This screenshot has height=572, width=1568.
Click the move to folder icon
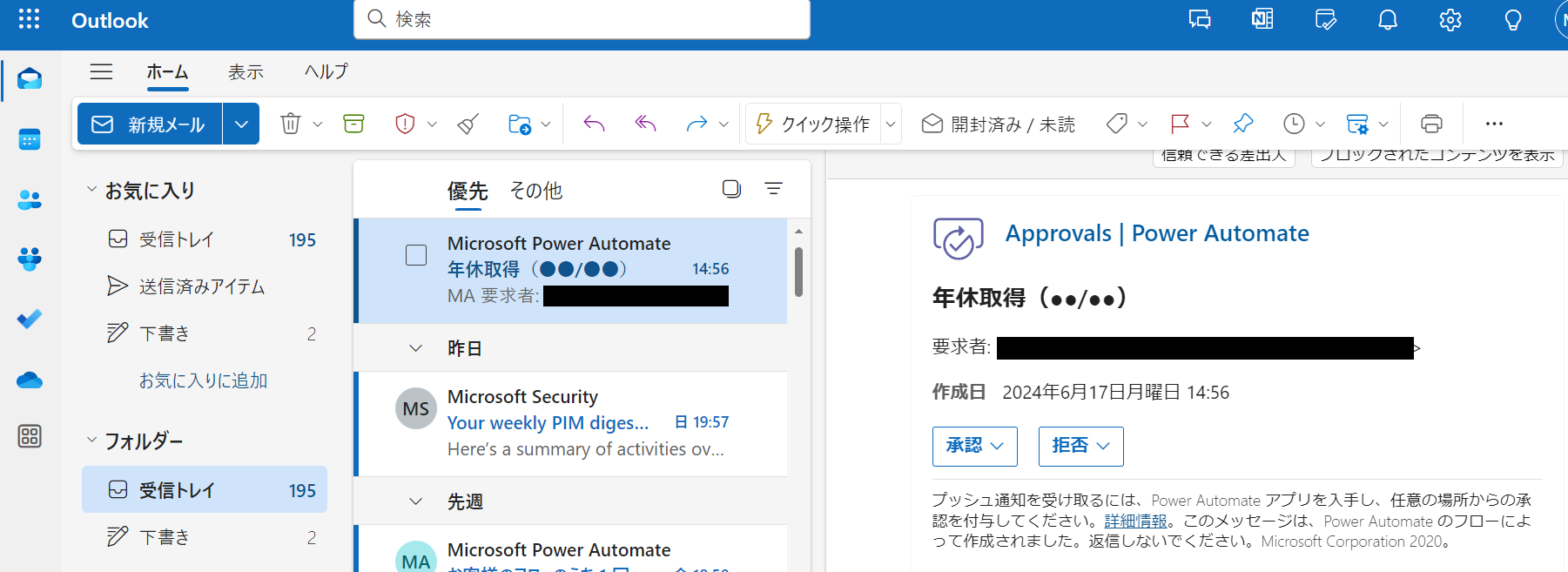(520, 124)
